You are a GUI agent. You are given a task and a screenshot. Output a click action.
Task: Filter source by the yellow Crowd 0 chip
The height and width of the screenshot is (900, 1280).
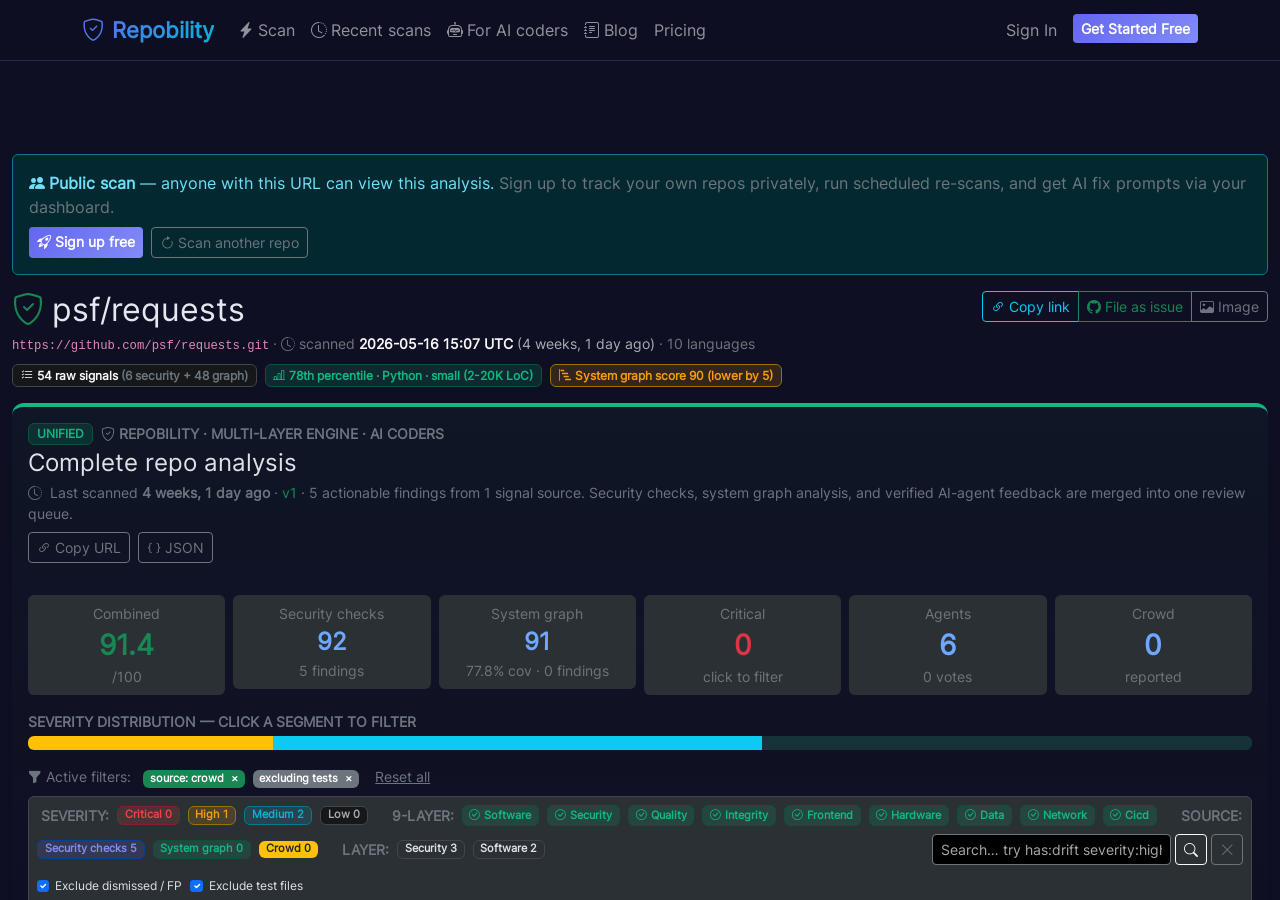[289, 849]
